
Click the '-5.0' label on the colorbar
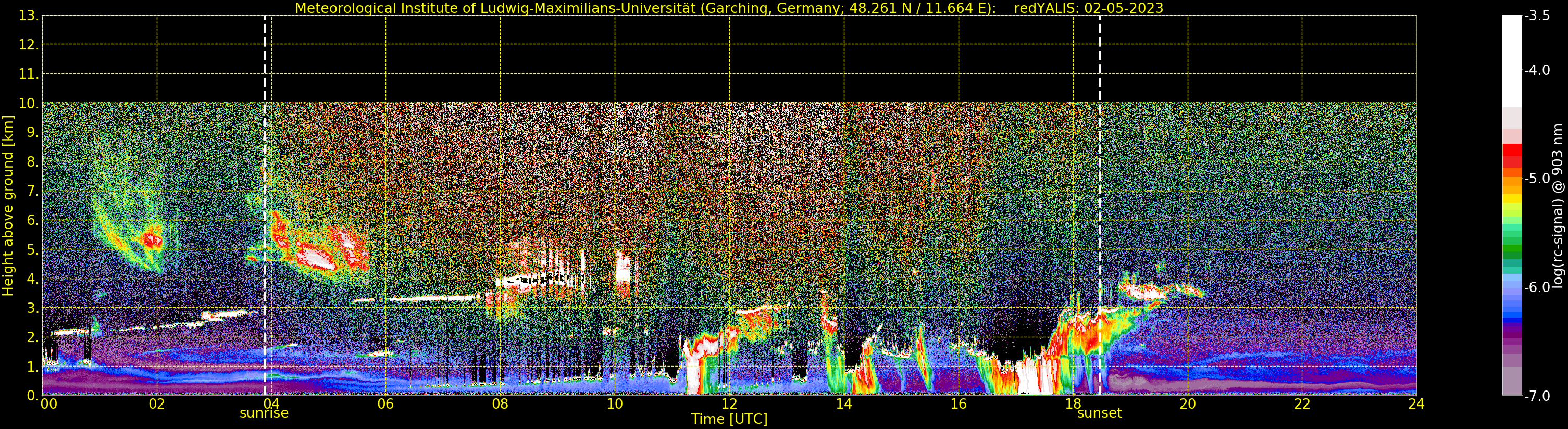1537,179
